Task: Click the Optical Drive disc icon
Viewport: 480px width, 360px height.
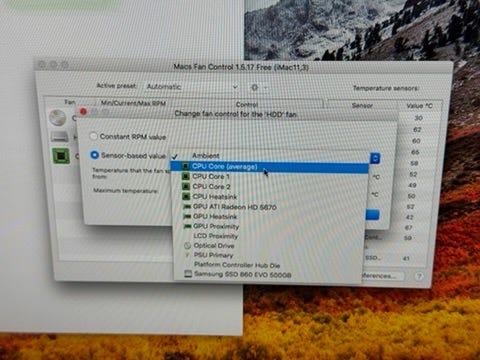Action: pyautogui.click(x=188, y=246)
